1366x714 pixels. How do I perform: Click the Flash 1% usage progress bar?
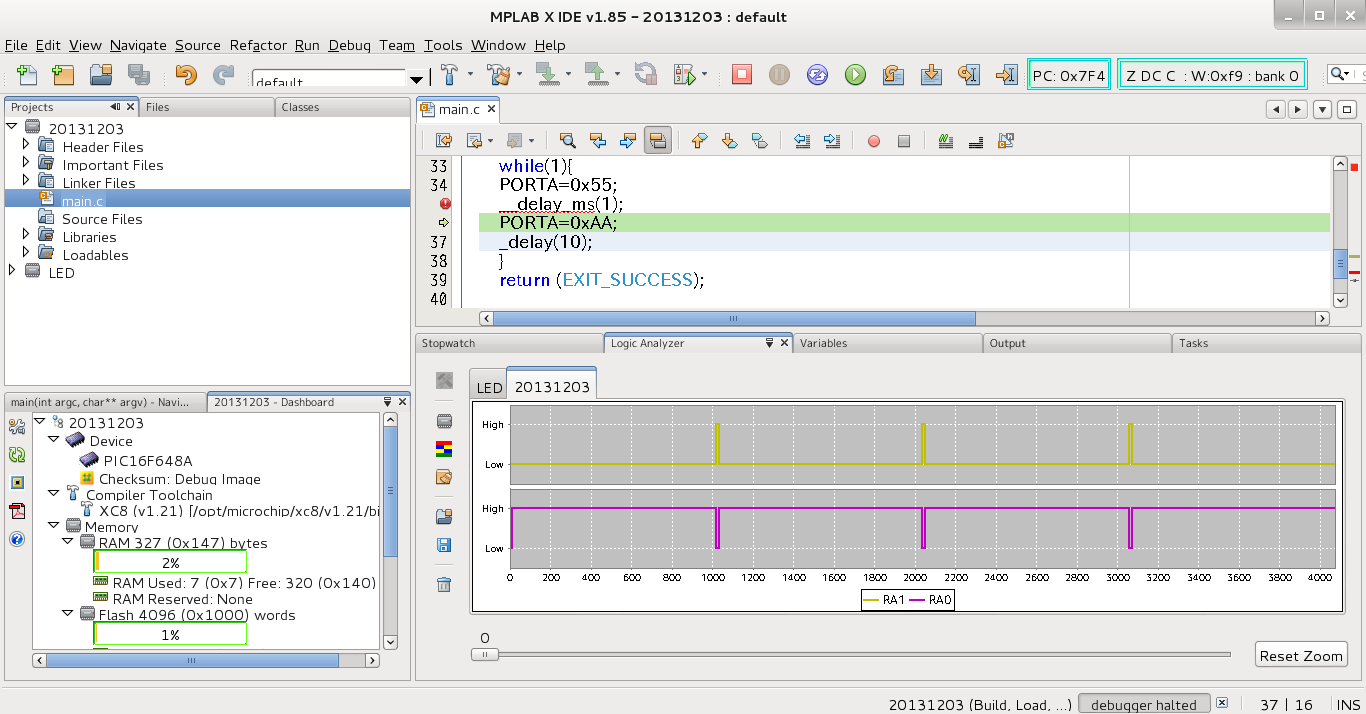170,635
